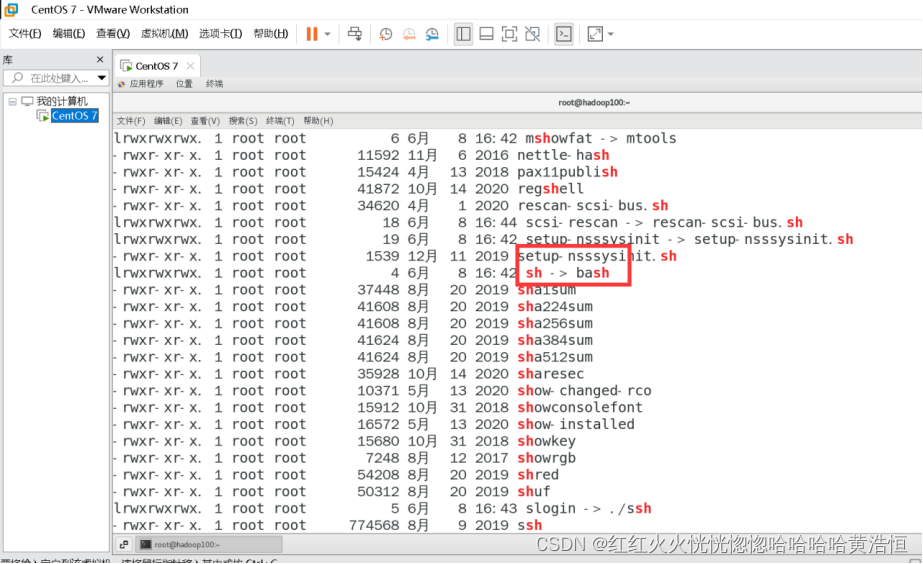This screenshot has height=564, width=923.
Task: Click the sha384sum file name
Action: 555,340
